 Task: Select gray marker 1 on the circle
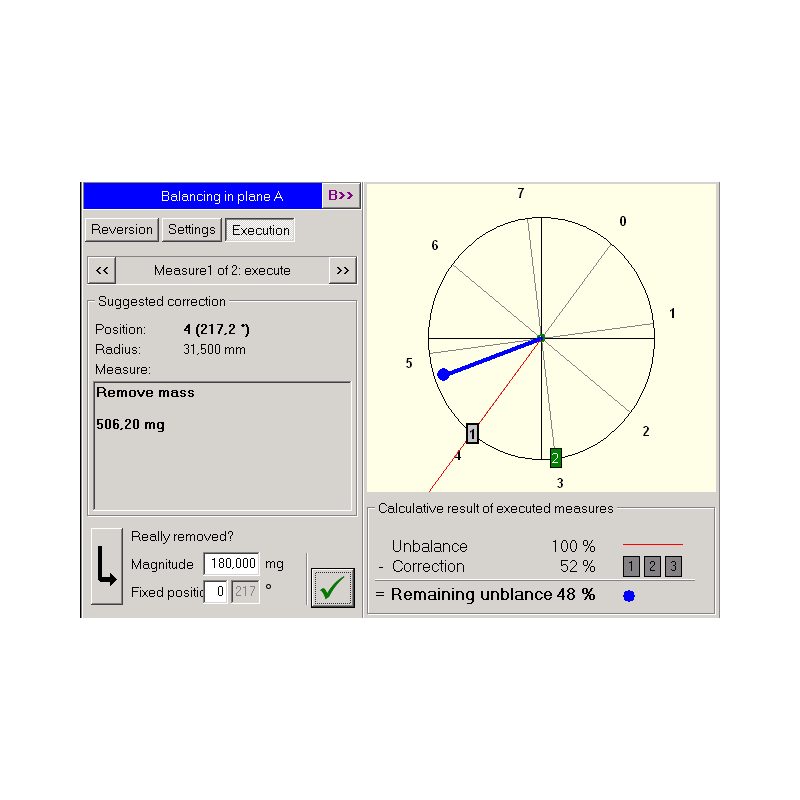(x=472, y=433)
